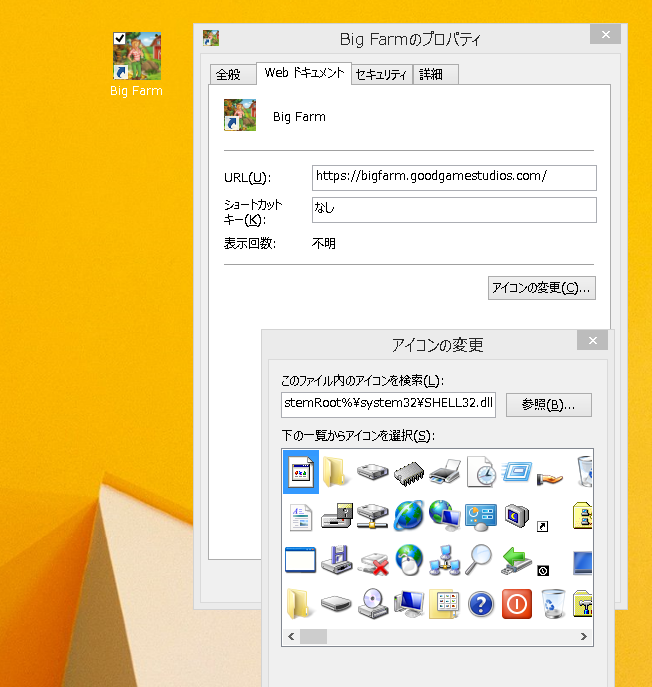
Task: Open the セキュリティ tab
Action: pos(382,74)
